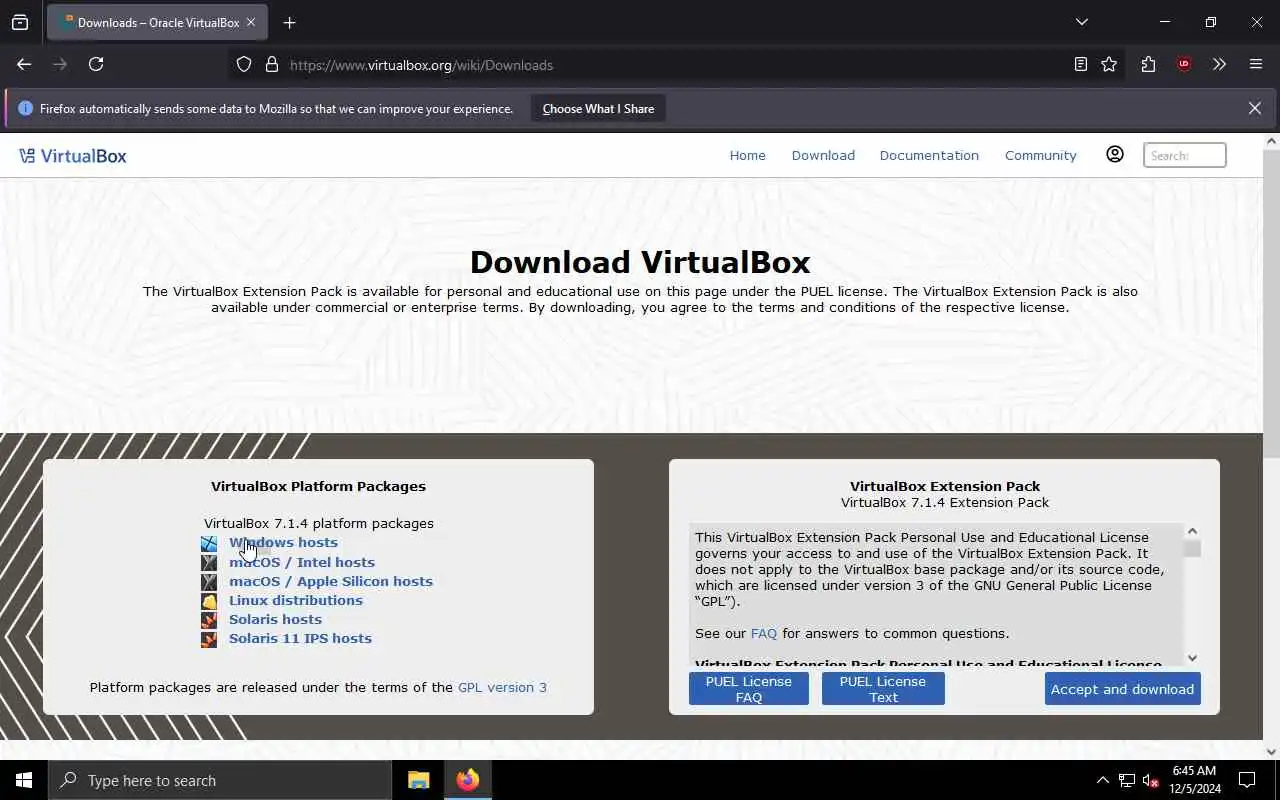Viewport: 1280px width, 800px height.
Task: Open the taskbar clock and date
Action: (x=1193, y=780)
